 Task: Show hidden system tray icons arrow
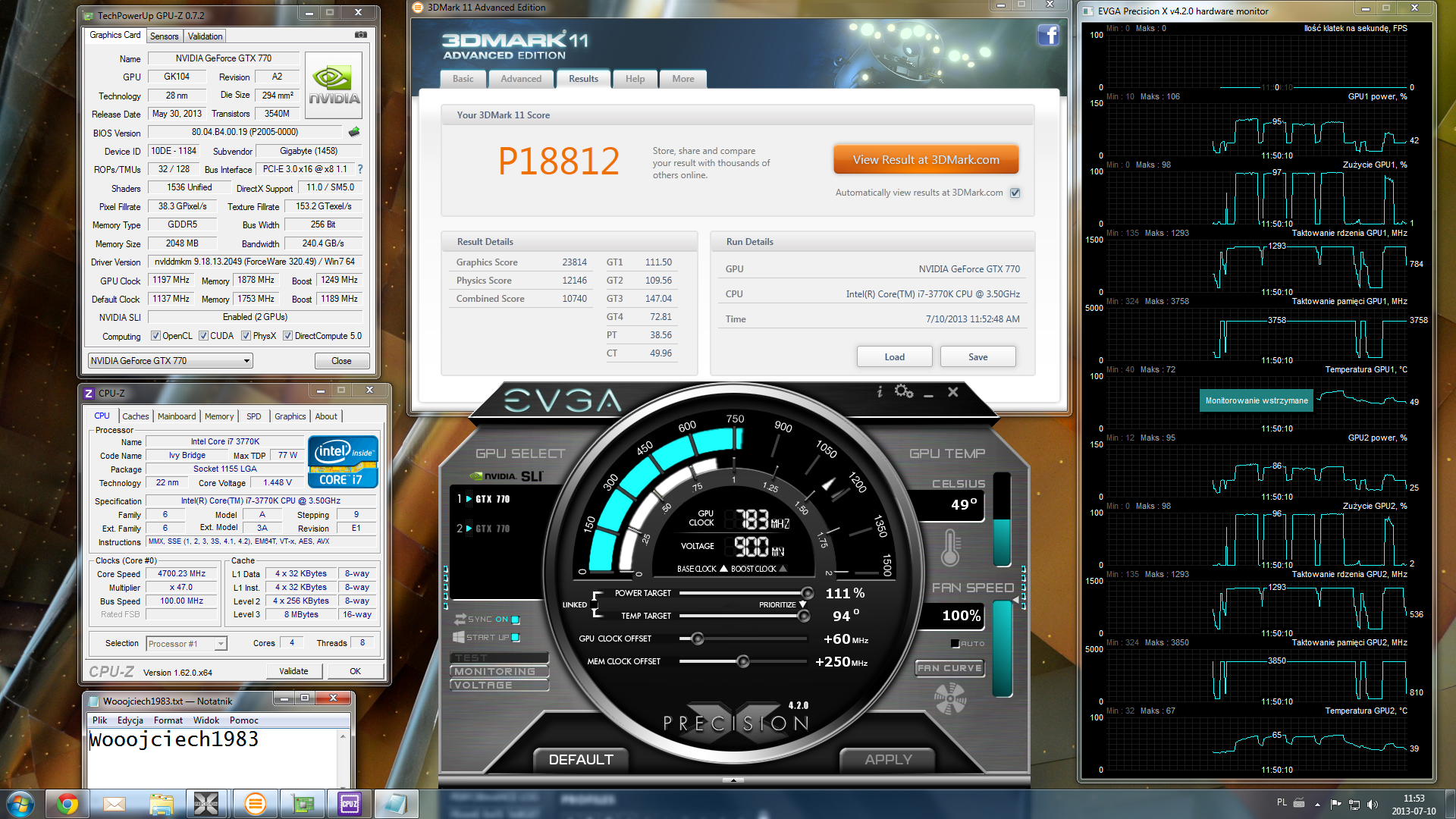click(1317, 804)
